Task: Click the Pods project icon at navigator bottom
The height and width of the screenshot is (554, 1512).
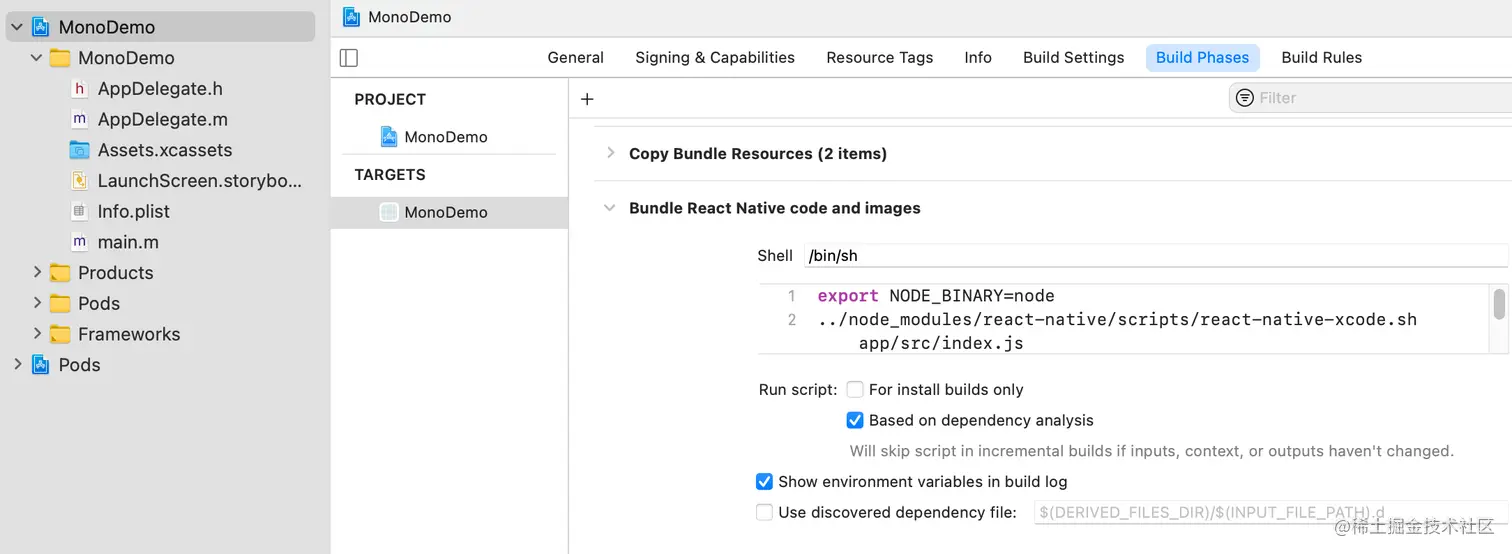Action: pos(40,365)
